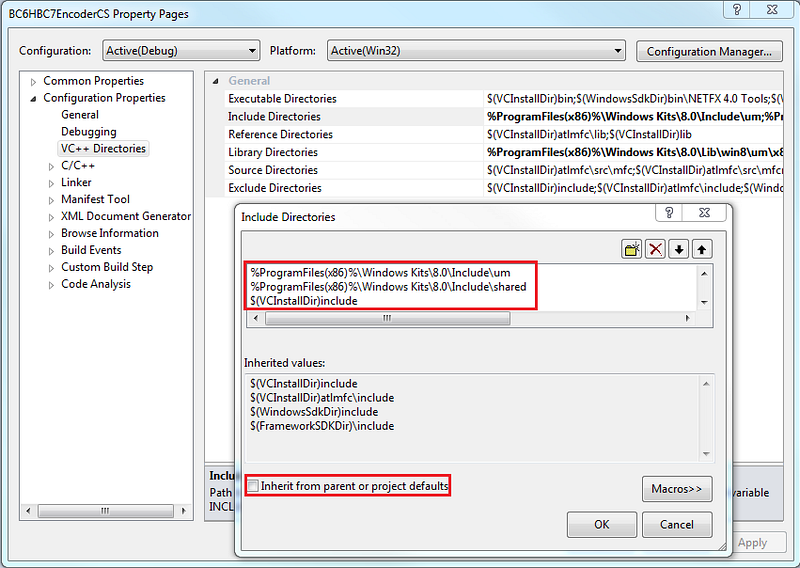Image resolution: width=800 pixels, height=568 pixels.
Task: Collapse the Configuration Properties node
Action: pos(33,98)
